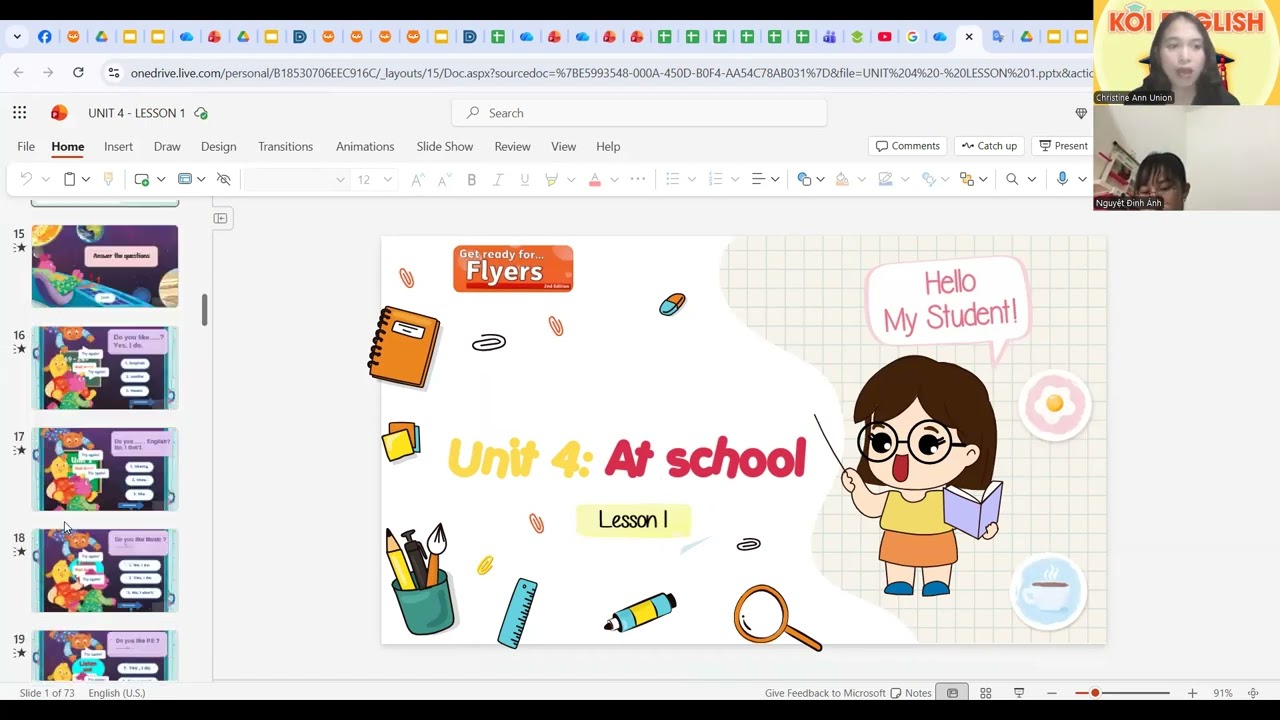Click the Shapes icon

coord(804,179)
